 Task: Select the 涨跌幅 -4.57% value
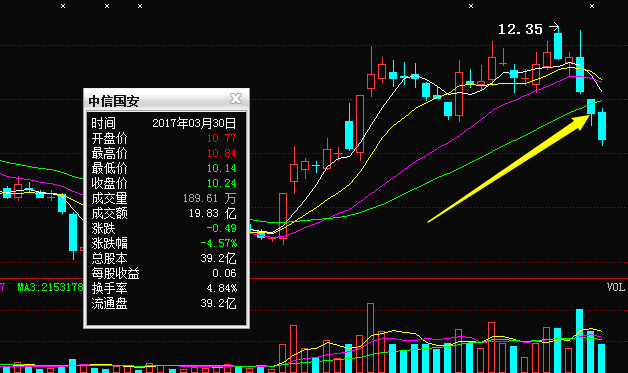(219, 244)
